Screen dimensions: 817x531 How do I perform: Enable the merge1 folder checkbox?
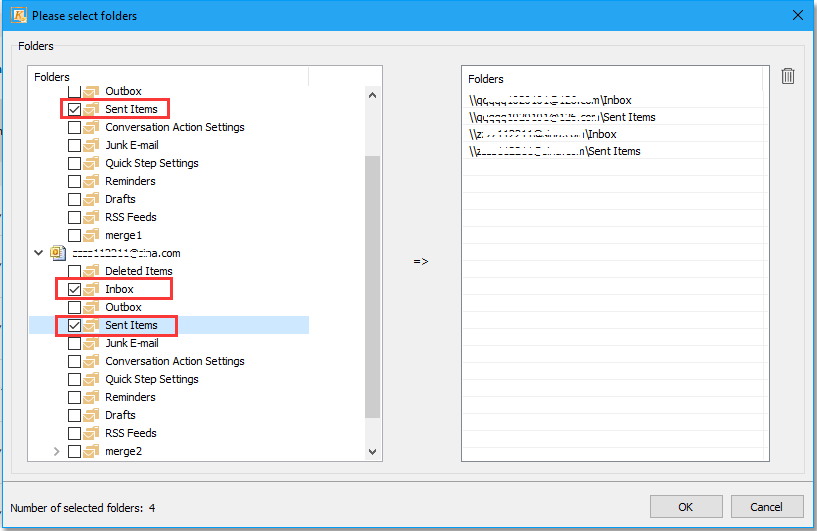(x=74, y=235)
